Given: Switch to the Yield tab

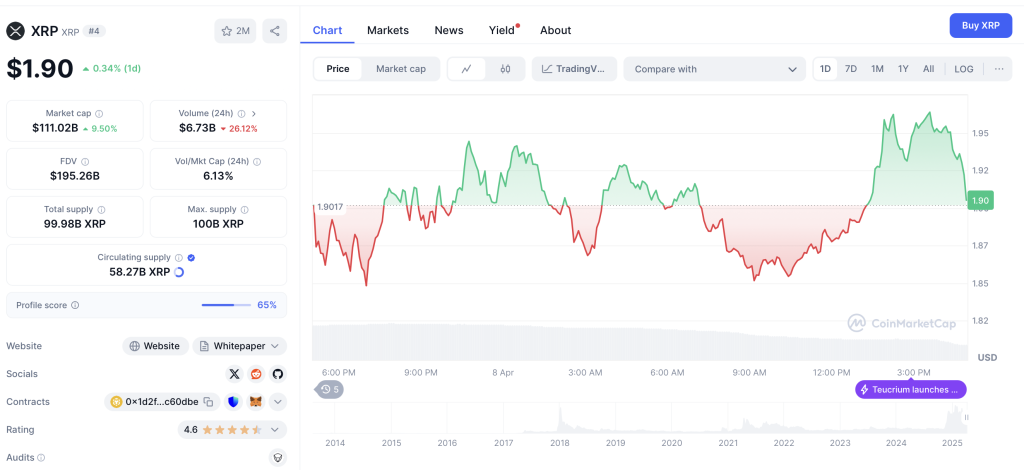Looking at the screenshot, I should click(502, 30).
